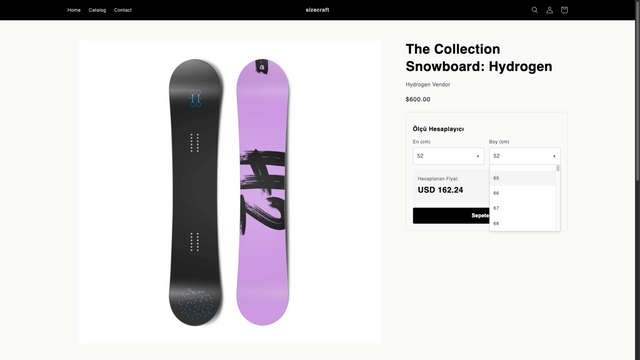The image size is (640, 360).
Task: Click the purple snowboard graphic
Action: pos(262,192)
